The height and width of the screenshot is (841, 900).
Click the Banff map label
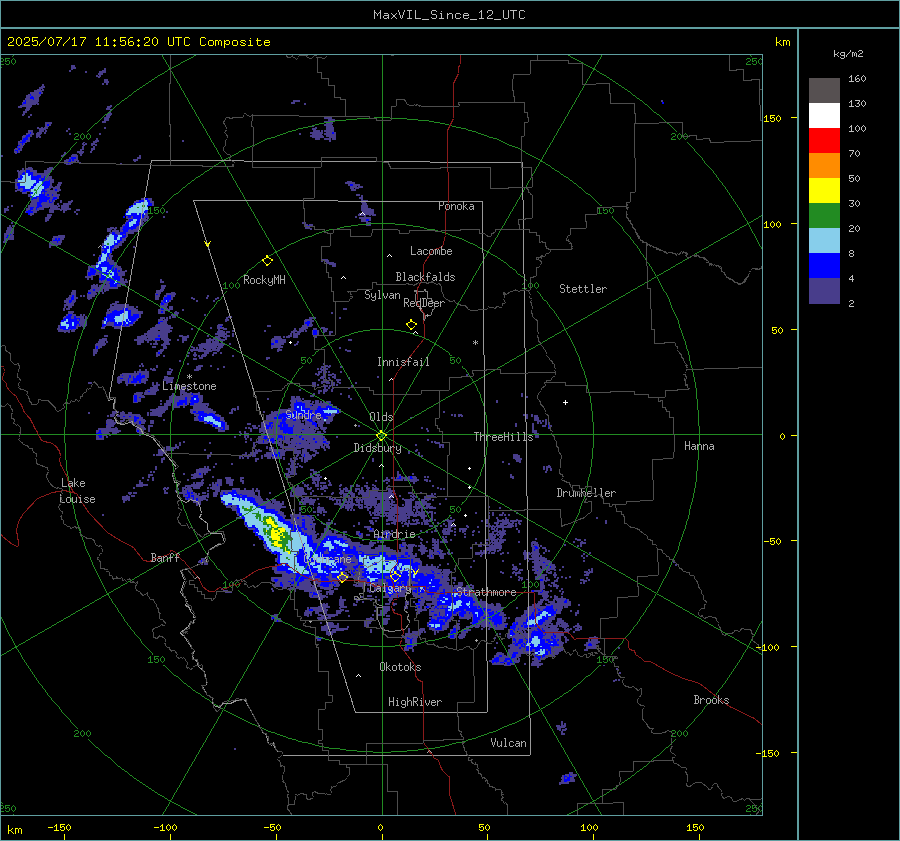click(x=165, y=557)
